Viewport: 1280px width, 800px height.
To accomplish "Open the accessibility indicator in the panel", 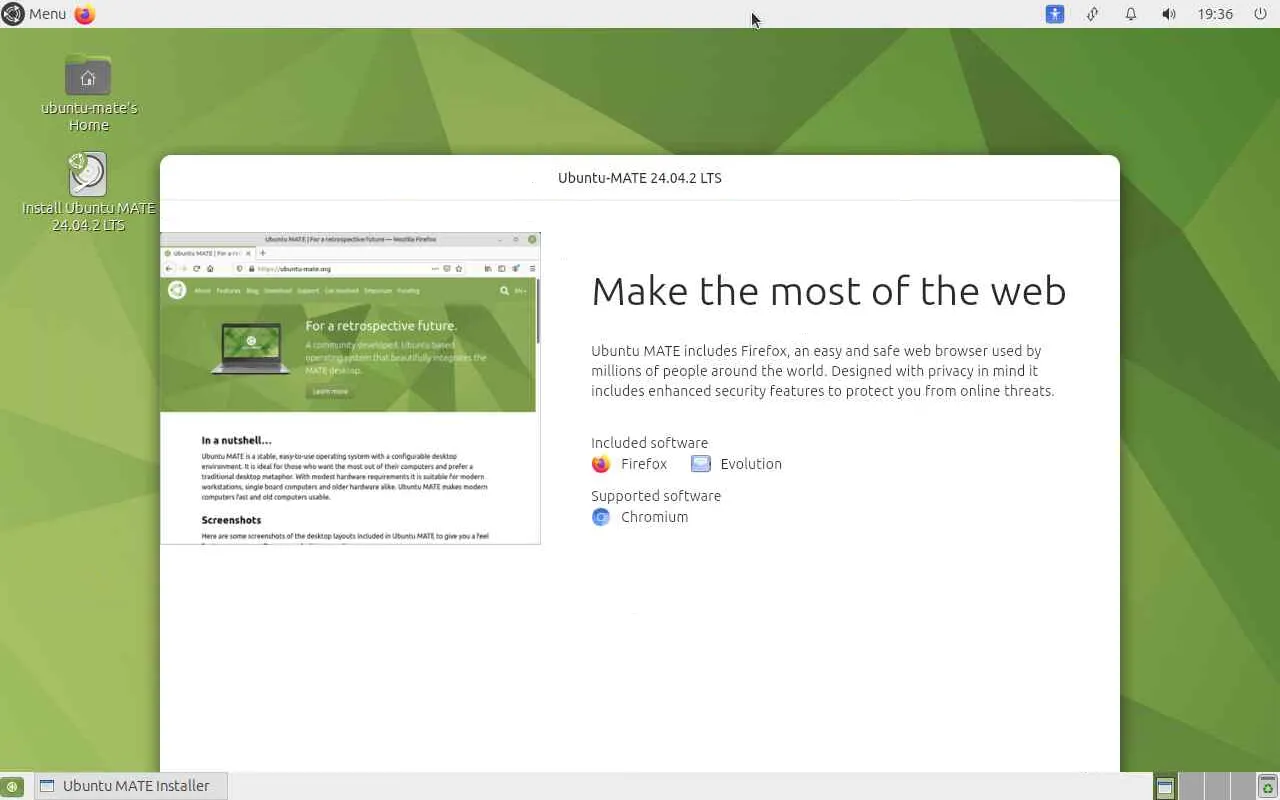I will point(1055,14).
